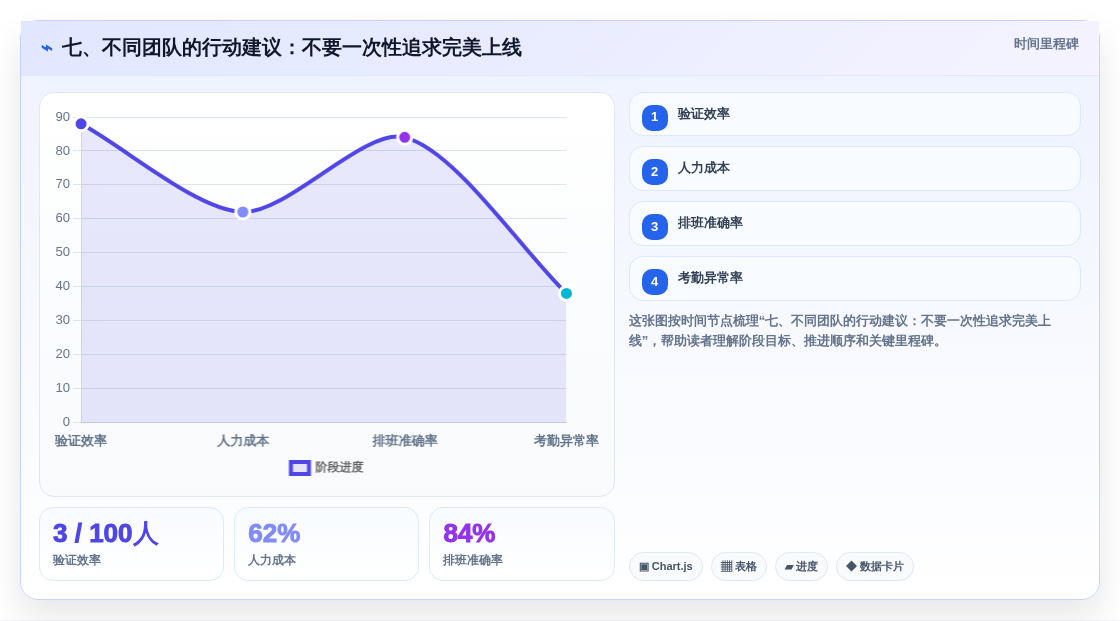Open the 验证效率 milestone row
This screenshot has width=1120, height=621.
854,114
